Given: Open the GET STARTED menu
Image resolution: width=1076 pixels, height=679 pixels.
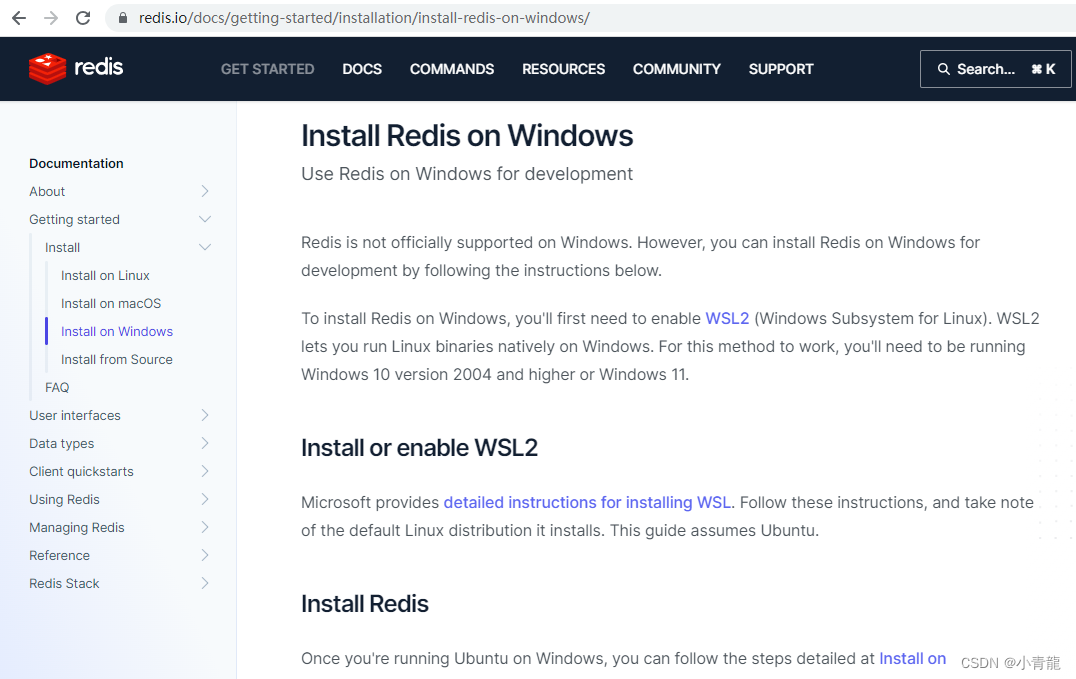Looking at the screenshot, I should click(x=268, y=69).
